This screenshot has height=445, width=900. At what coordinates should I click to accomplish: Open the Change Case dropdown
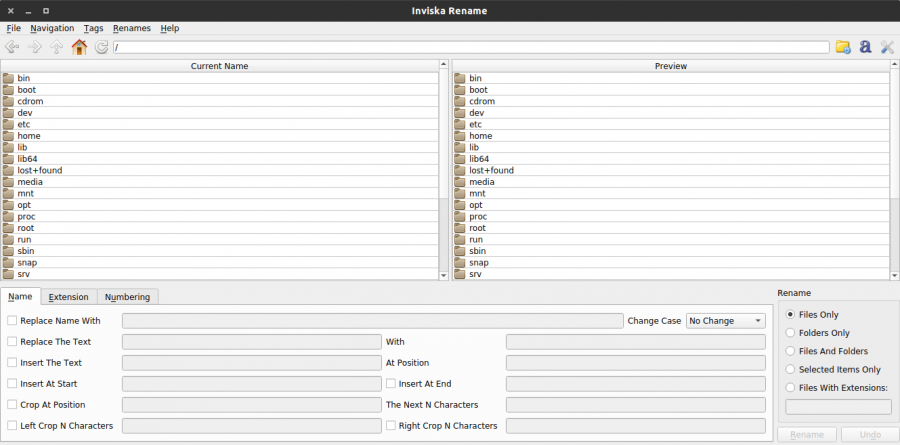[726, 321]
